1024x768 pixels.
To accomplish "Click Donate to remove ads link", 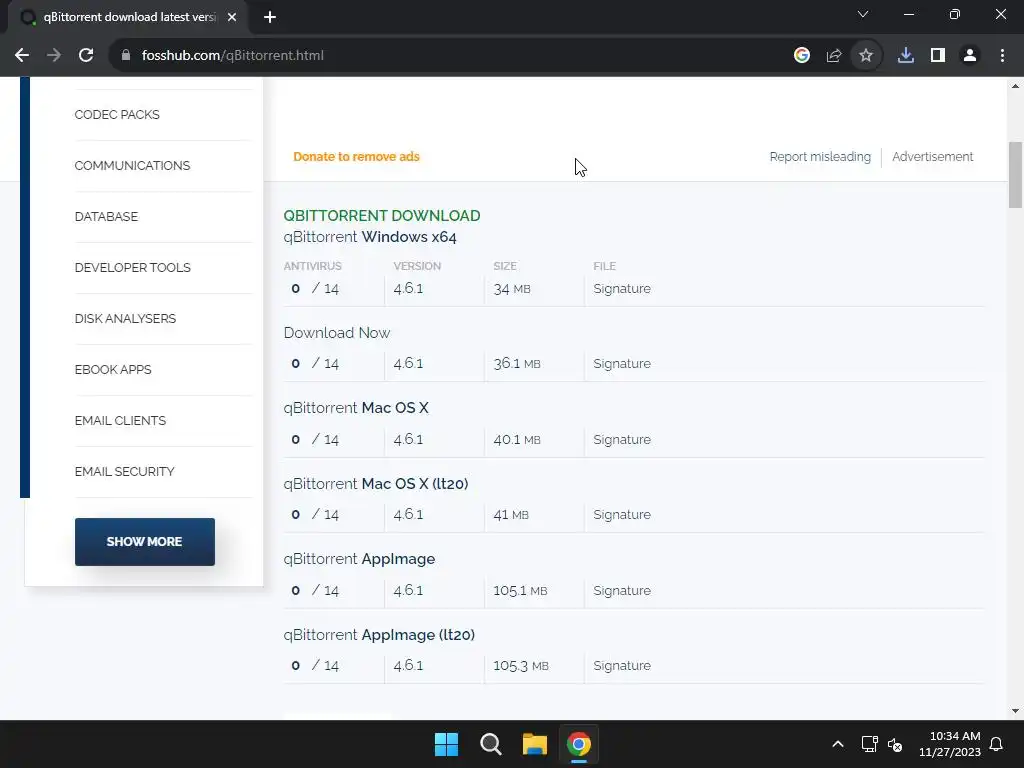I will 356,157.
